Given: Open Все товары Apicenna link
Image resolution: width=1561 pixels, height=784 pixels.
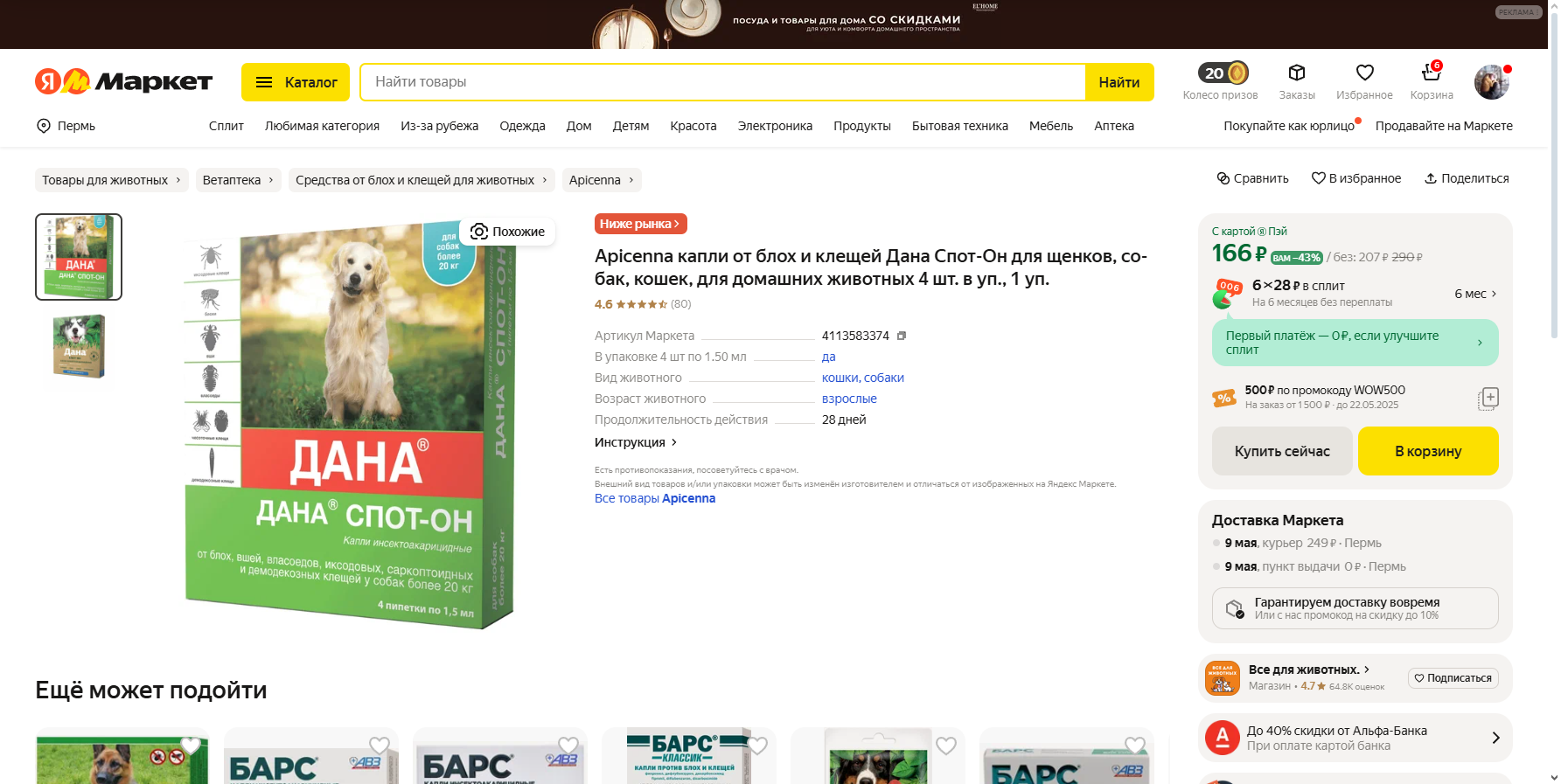Looking at the screenshot, I should (655, 498).
